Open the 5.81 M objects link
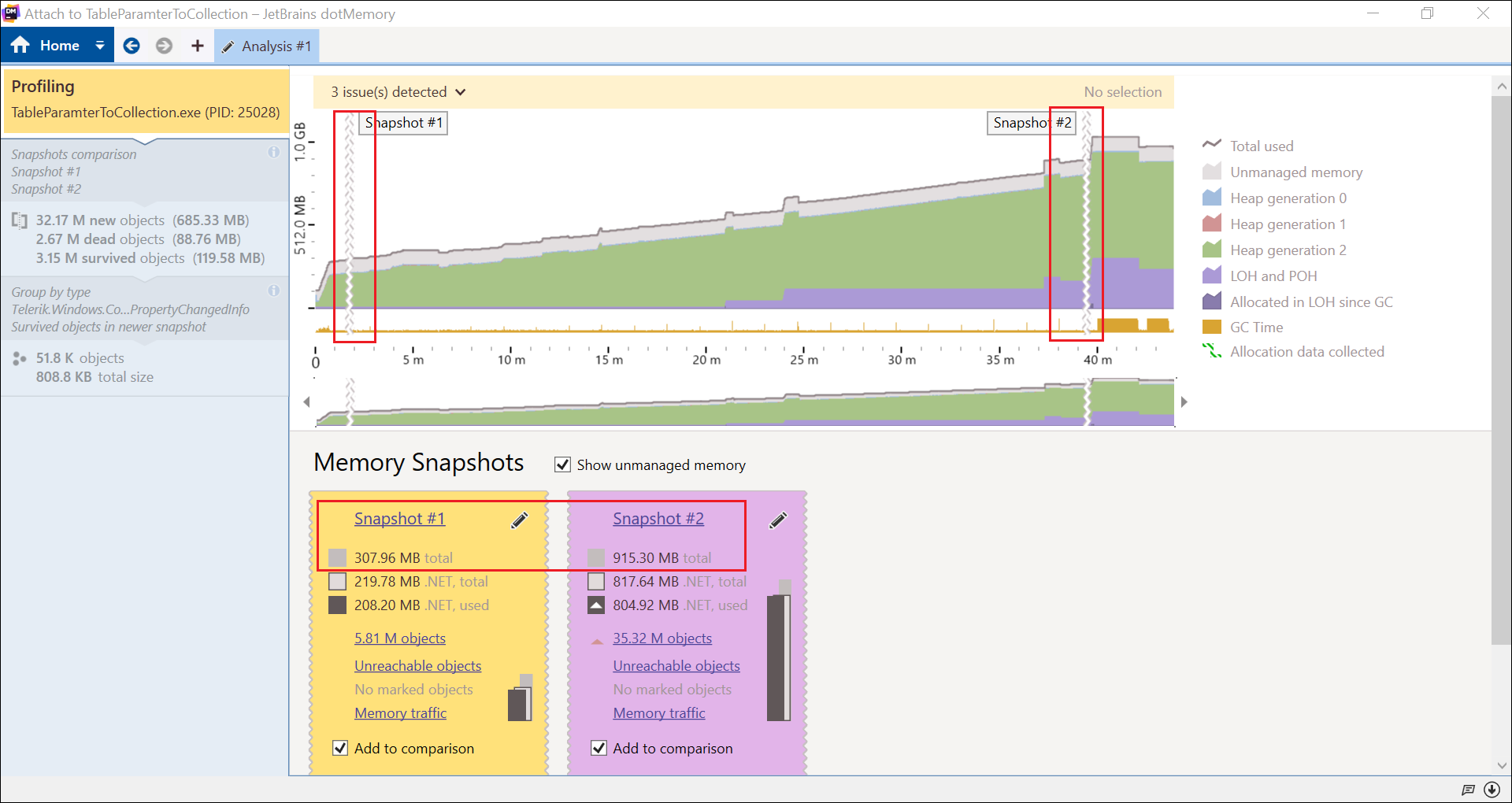 (400, 638)
